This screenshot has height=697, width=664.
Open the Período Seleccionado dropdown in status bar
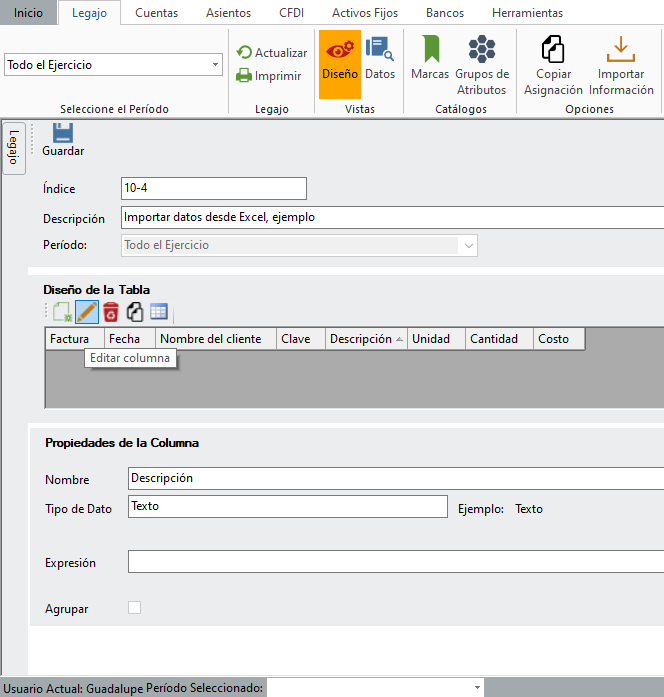pos(476,688)
